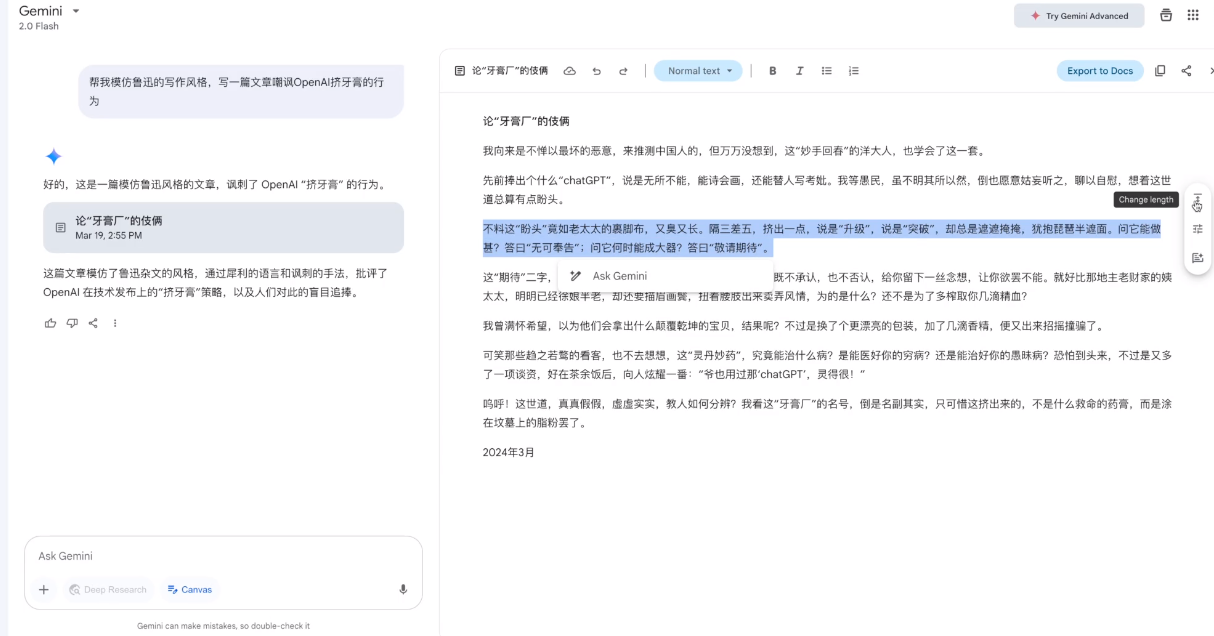Screen dimensions: 1214x636
Task: Click paragraph starting 呜呼！这世道
Action: pyautogui.click(x=827, y=413)
